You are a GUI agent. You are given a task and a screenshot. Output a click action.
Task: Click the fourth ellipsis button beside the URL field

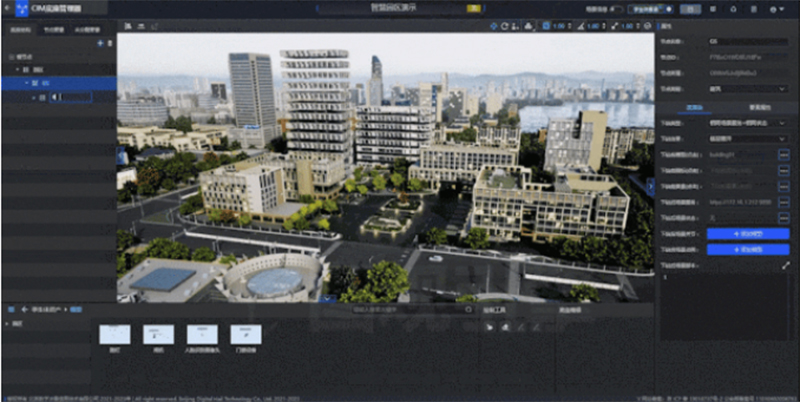click(x=784, y=202)
